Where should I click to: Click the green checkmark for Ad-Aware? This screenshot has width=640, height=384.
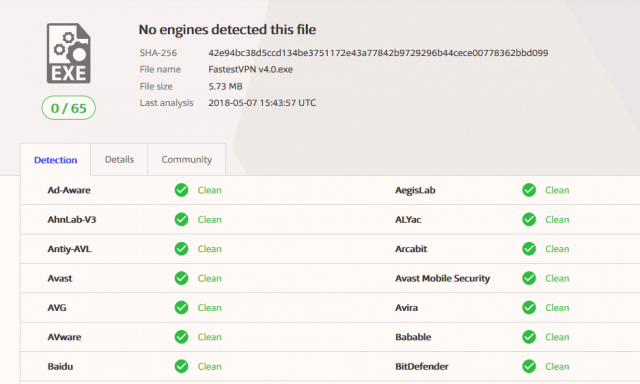[181, 190]
